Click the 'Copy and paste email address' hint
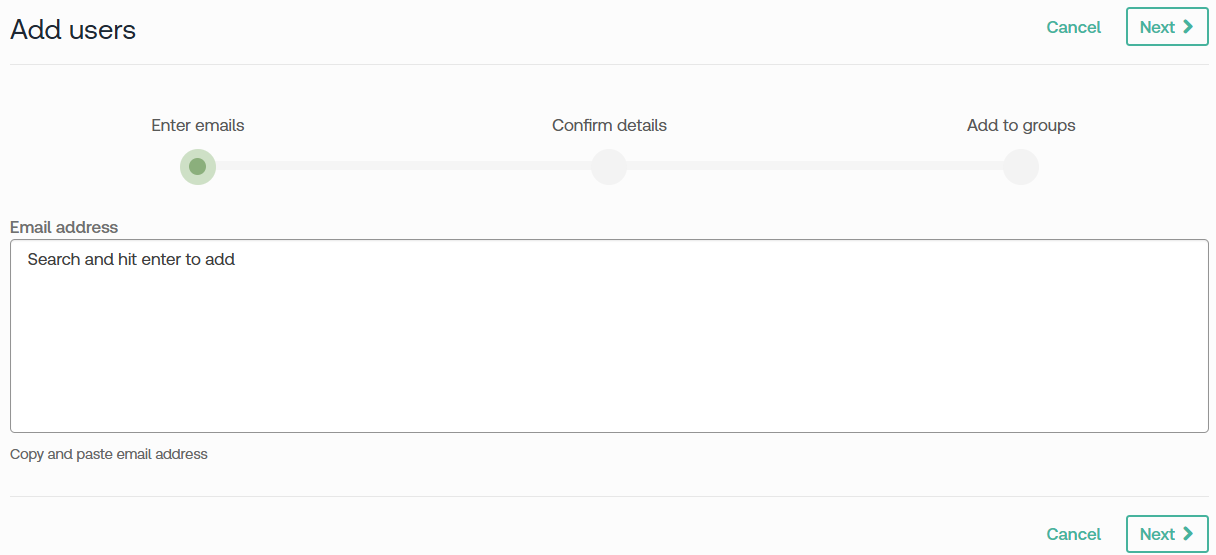Viewport: 1216px width, 555px height. tap(109, 454)
